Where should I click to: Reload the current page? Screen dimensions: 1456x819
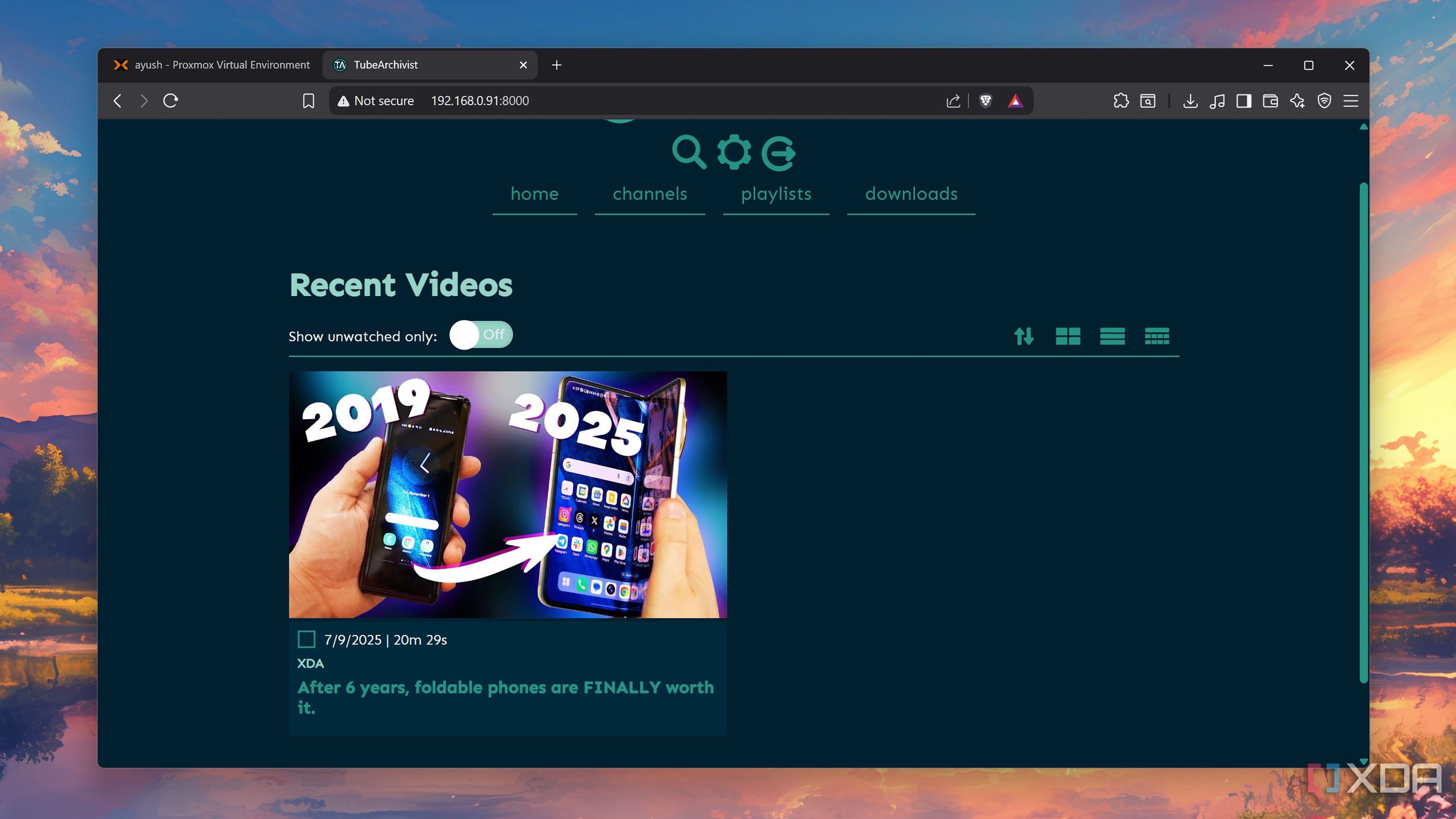[x=171, y=100]
